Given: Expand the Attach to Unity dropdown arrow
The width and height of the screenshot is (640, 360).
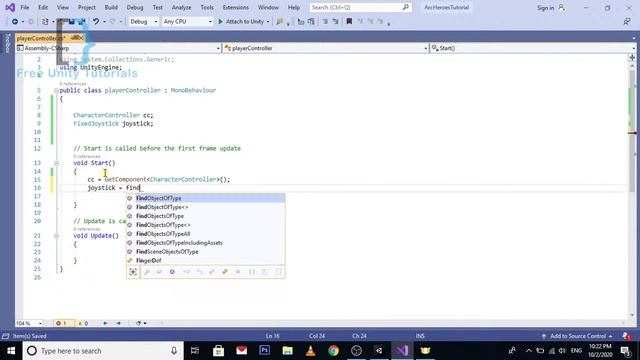Looking at the screenshot, I should (268, 22).
